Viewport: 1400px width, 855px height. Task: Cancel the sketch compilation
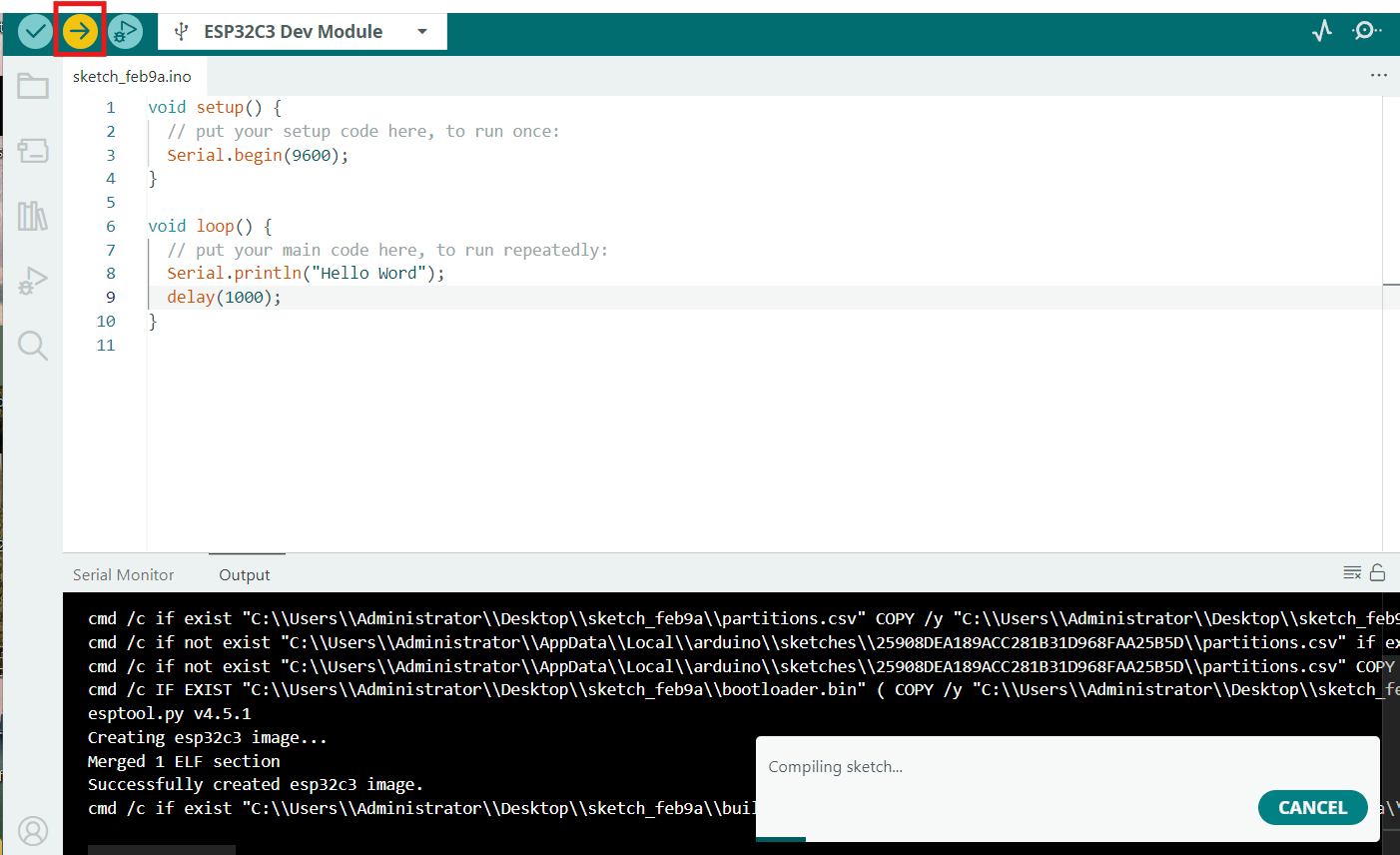coord(1312,808)
